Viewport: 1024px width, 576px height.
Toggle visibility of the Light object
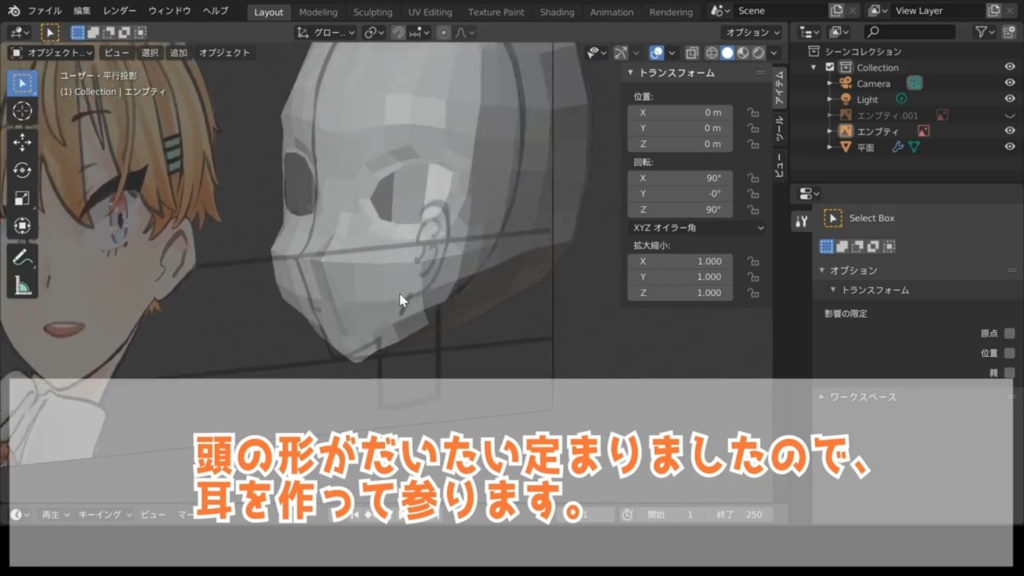click(1010, 99)
